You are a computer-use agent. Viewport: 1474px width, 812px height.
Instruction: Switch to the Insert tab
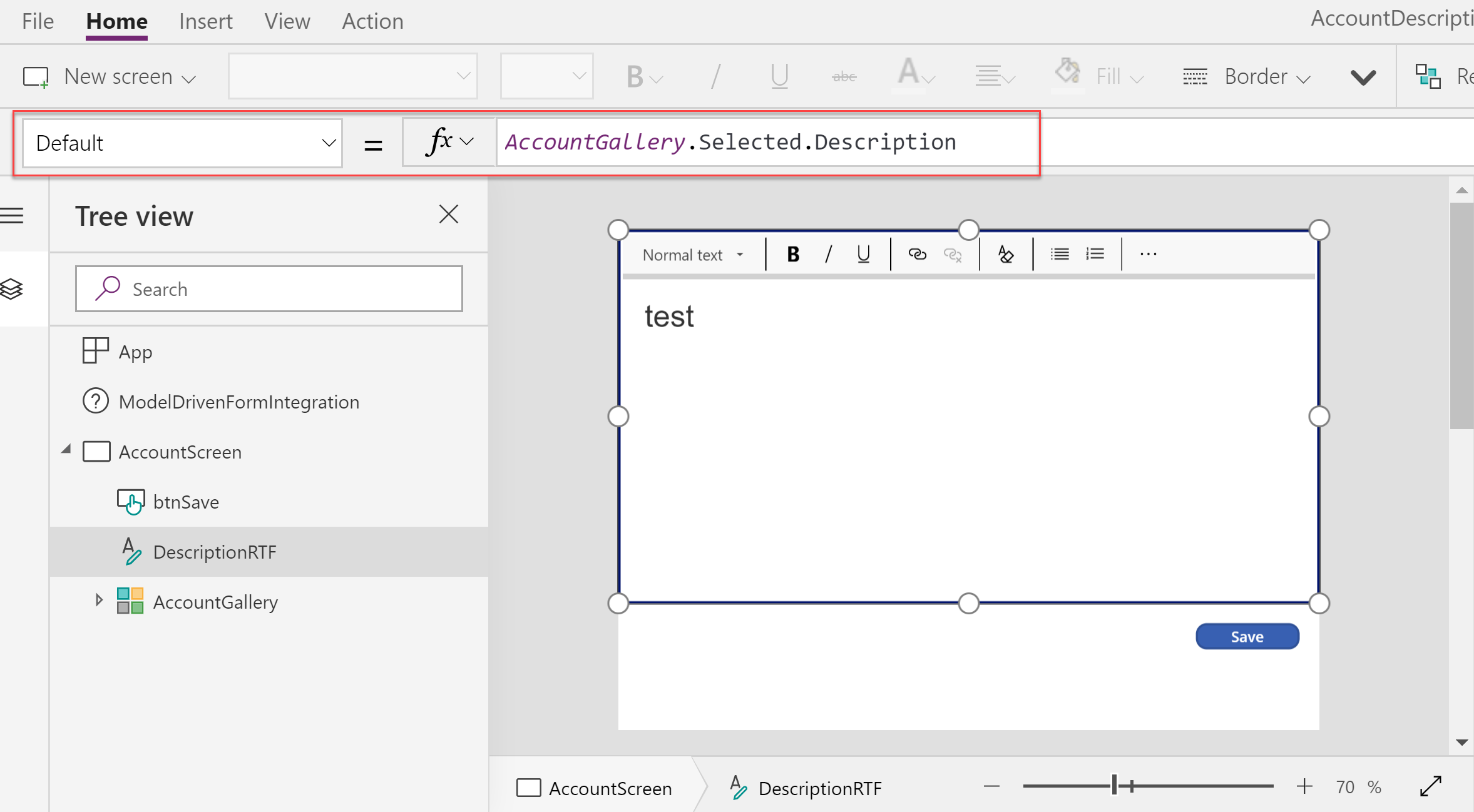click(x=205, y=21)
